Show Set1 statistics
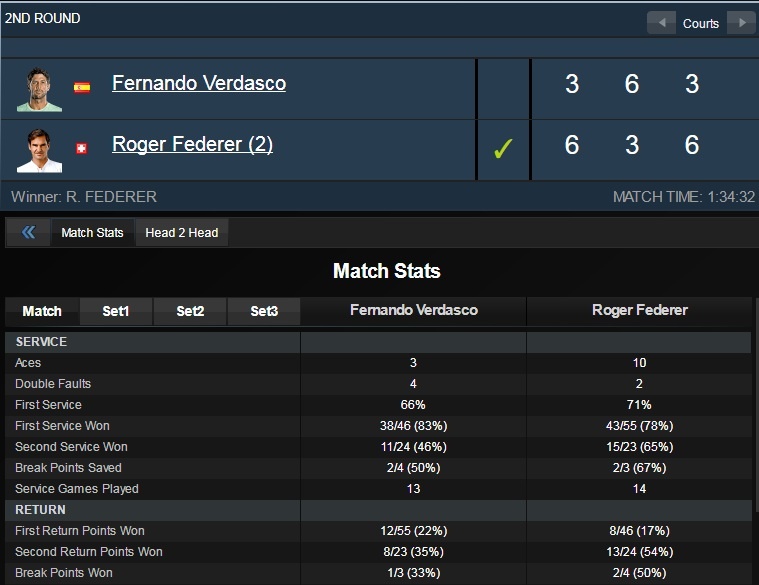This screenshot has width=759, height=585. (x=116, y=311)
